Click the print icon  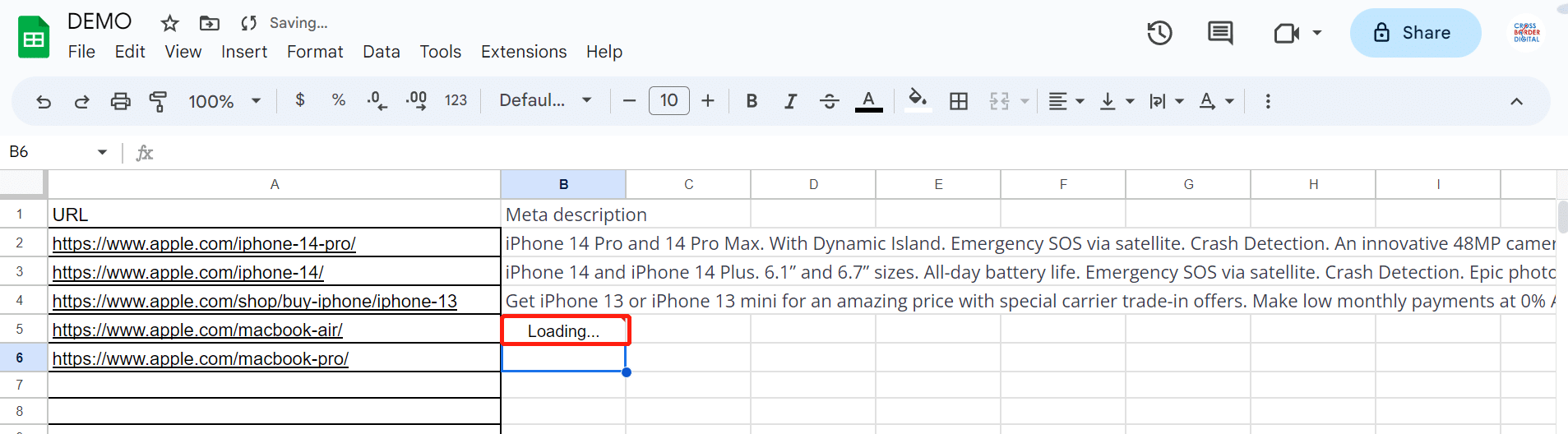(x=120, y=101)
